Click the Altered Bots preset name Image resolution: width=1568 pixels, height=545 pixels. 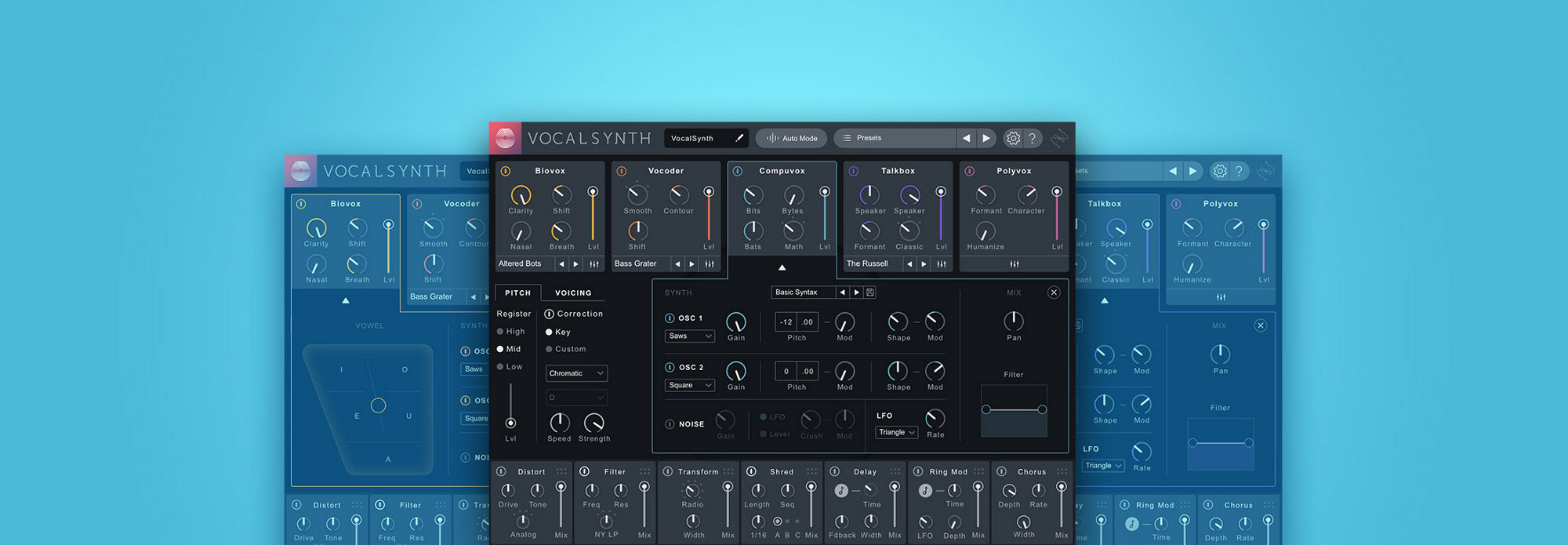pos(520,264)
